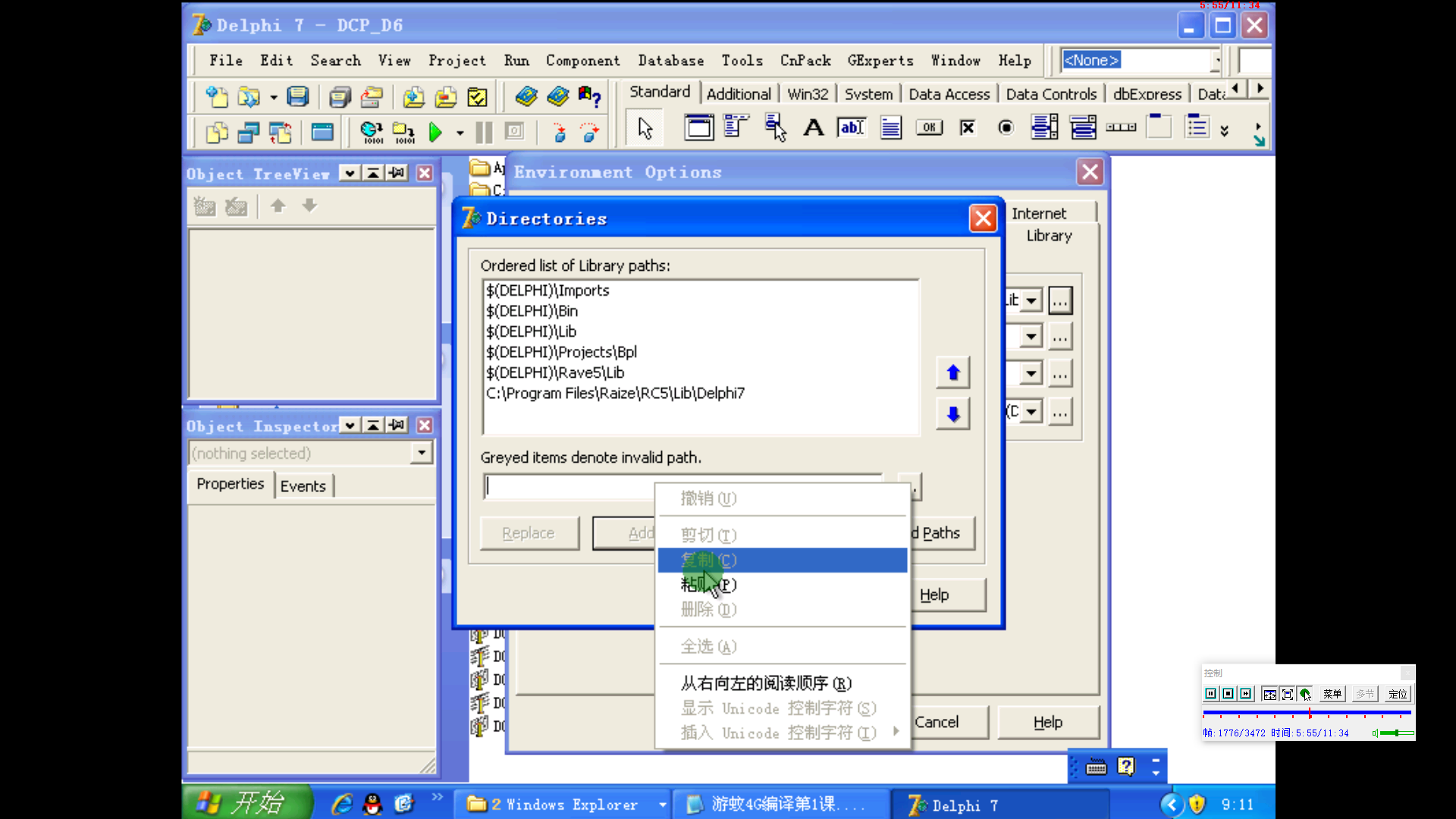Click the Replace button
This screenshot has height=819, width=1456.
click(529, 533)
